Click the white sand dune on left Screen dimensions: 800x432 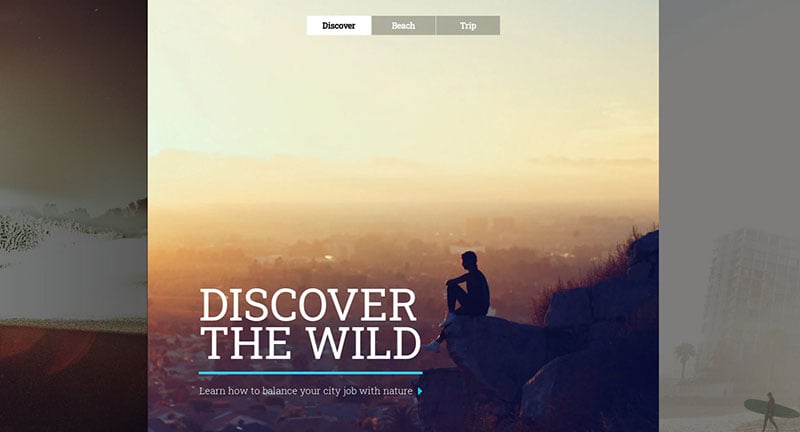click(71, 270)
